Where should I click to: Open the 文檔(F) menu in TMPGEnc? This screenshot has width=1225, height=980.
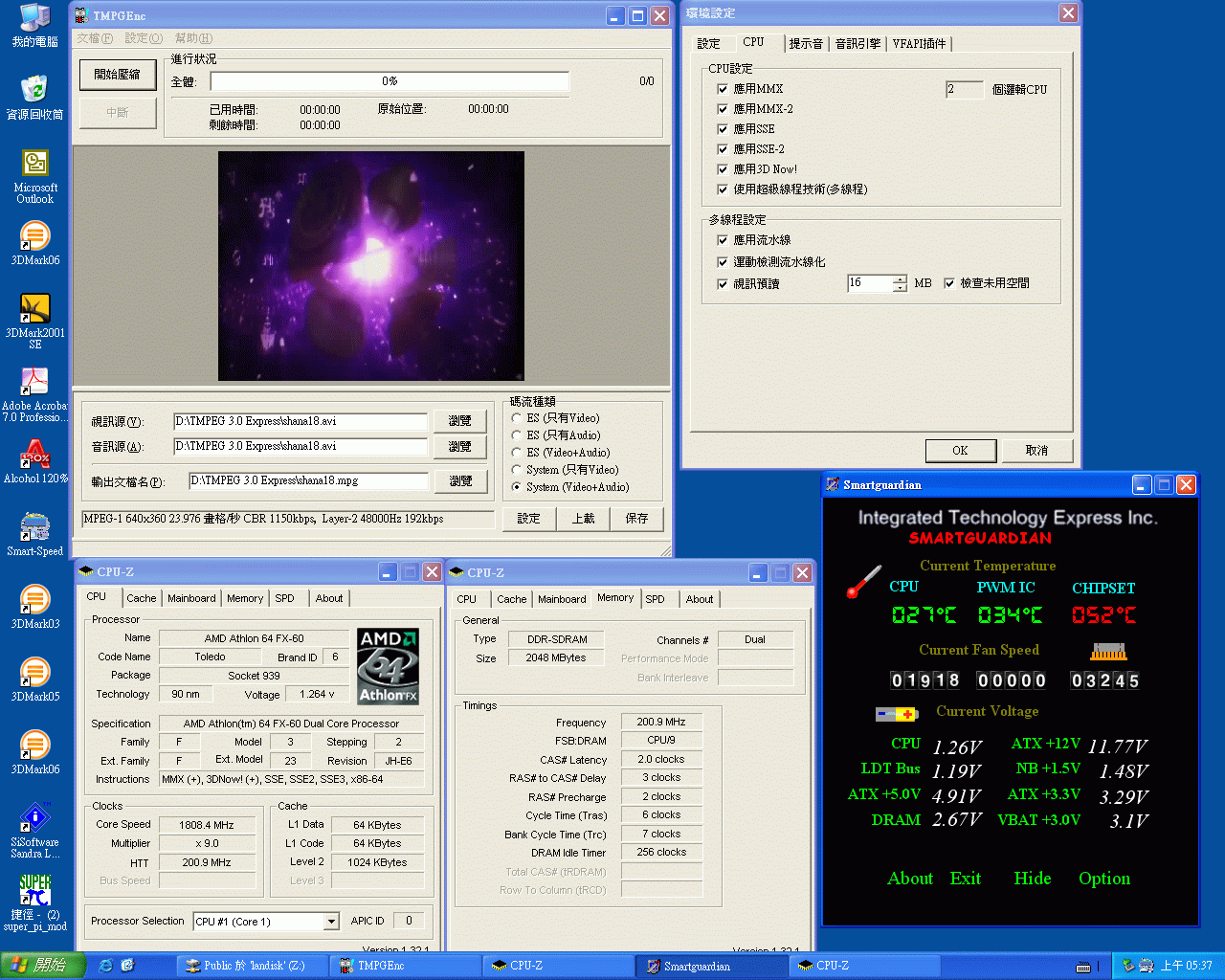tap(95, 38)
